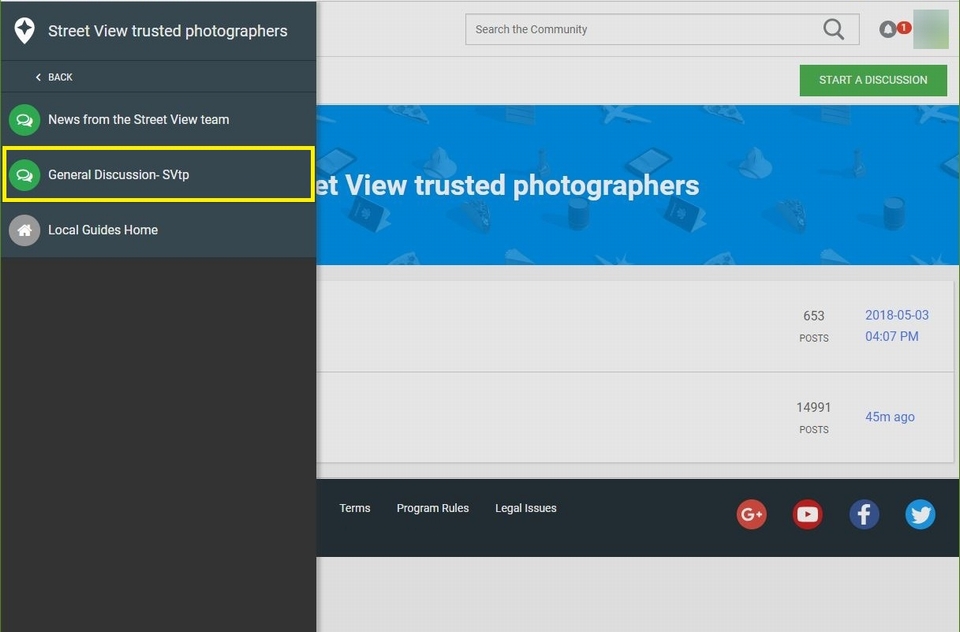This screenshot has height=632, width=960.
Task: Click the 653 POSTS count
Action: click(x=814, y=326)
